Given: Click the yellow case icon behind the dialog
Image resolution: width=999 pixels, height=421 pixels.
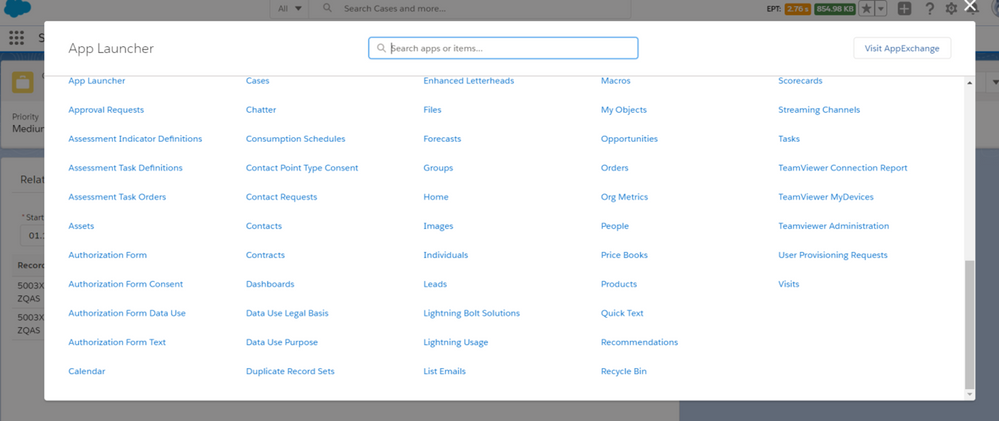Looking at the screenshot, I should (x=24, y=83).
